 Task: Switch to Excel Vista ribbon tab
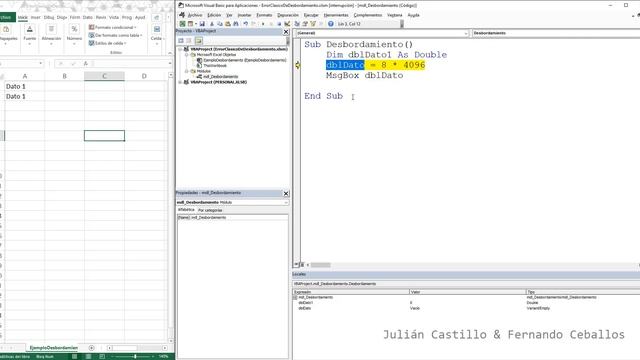[x=114, y=18]
